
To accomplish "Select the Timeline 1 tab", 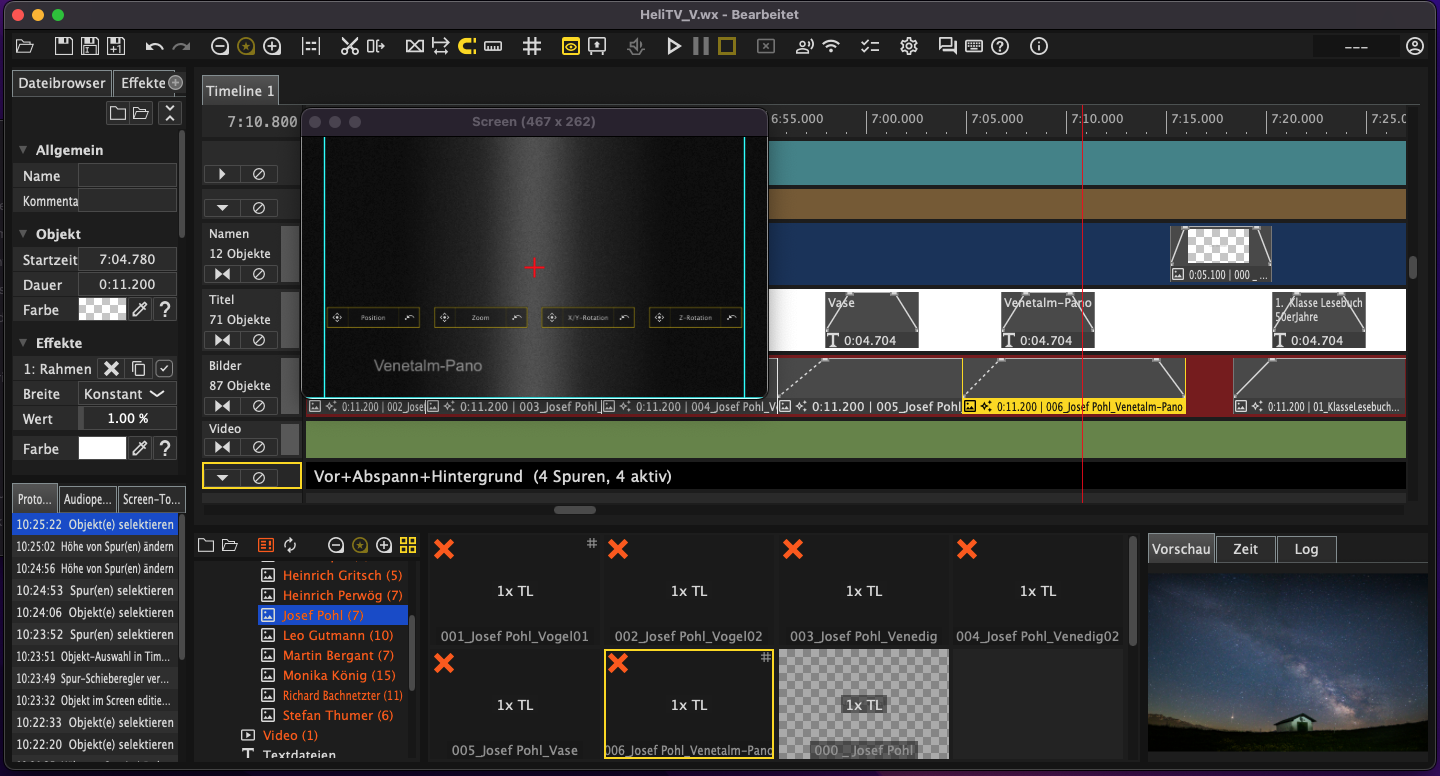I will click(x=240, y=90).
